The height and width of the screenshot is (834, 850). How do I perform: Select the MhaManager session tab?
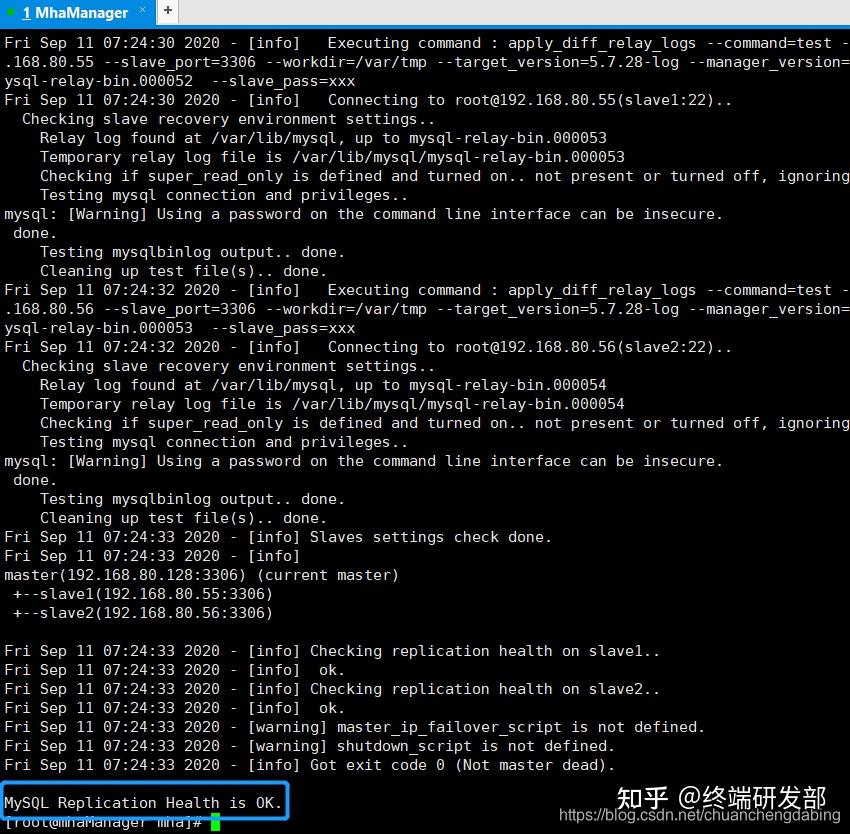(x=75, y=13)
